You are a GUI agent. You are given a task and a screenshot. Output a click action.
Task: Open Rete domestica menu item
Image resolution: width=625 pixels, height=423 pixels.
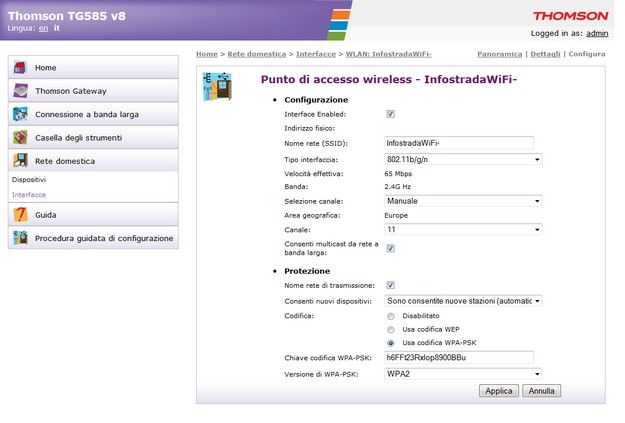[x=93, y=161]
